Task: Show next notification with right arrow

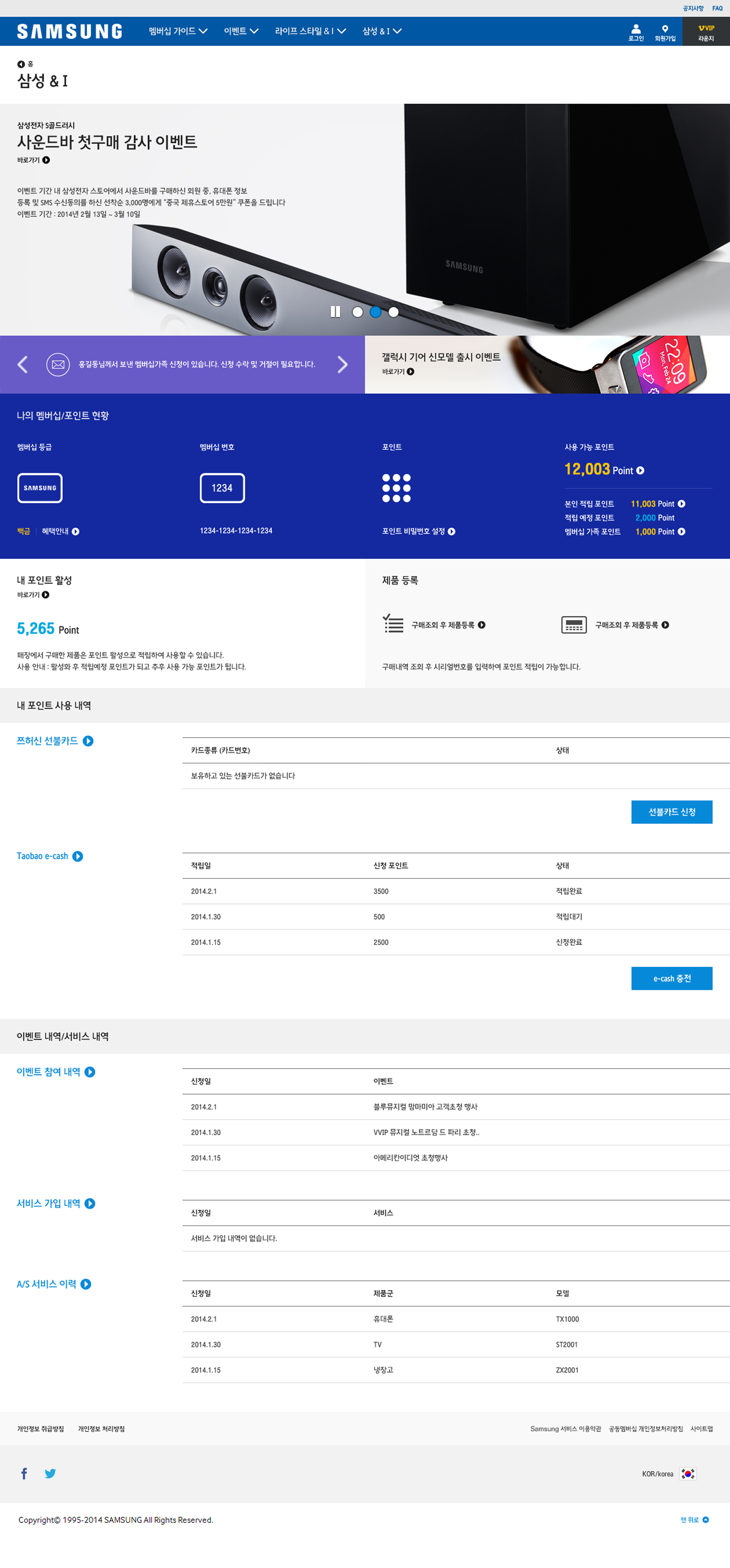Action: click(343, 365)
